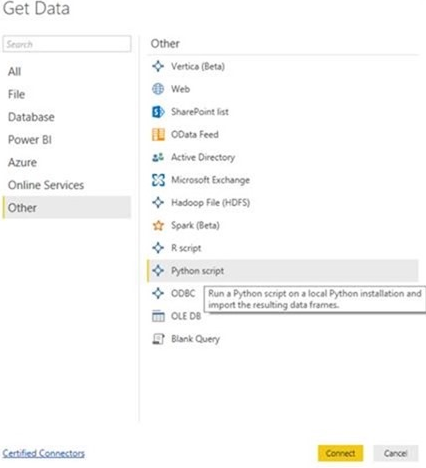
Task: Click the Microsoft Exchange icon
Action: [158, 180]
